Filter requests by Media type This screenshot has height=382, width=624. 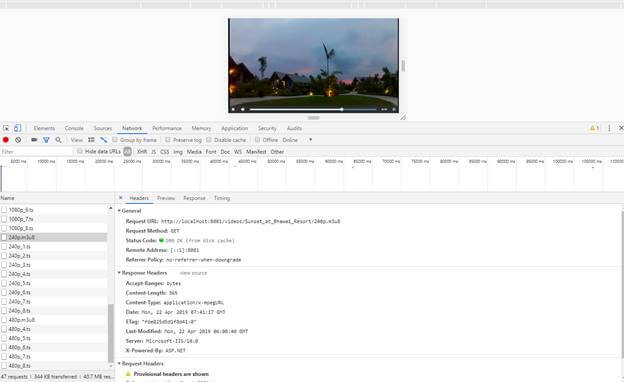click(x=194, y=152)
